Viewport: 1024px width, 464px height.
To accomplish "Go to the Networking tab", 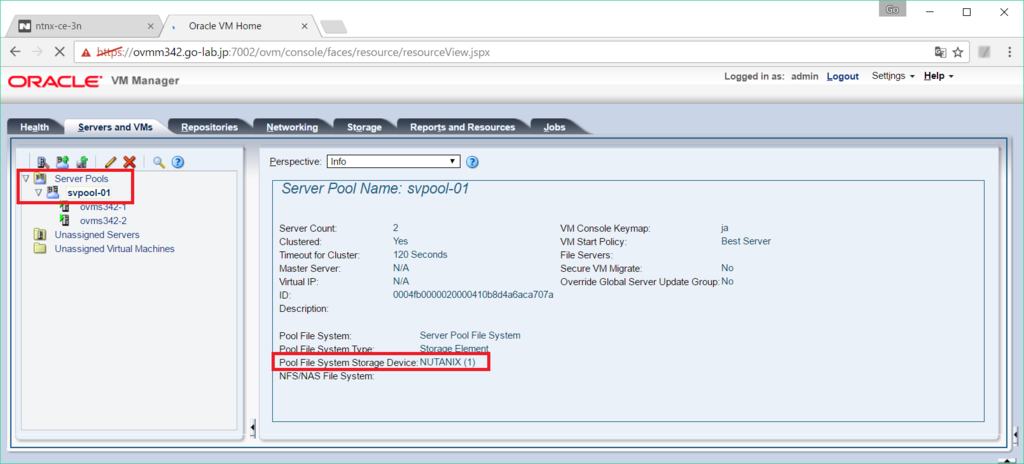I will pyautogui.click(x=292, y=127).
